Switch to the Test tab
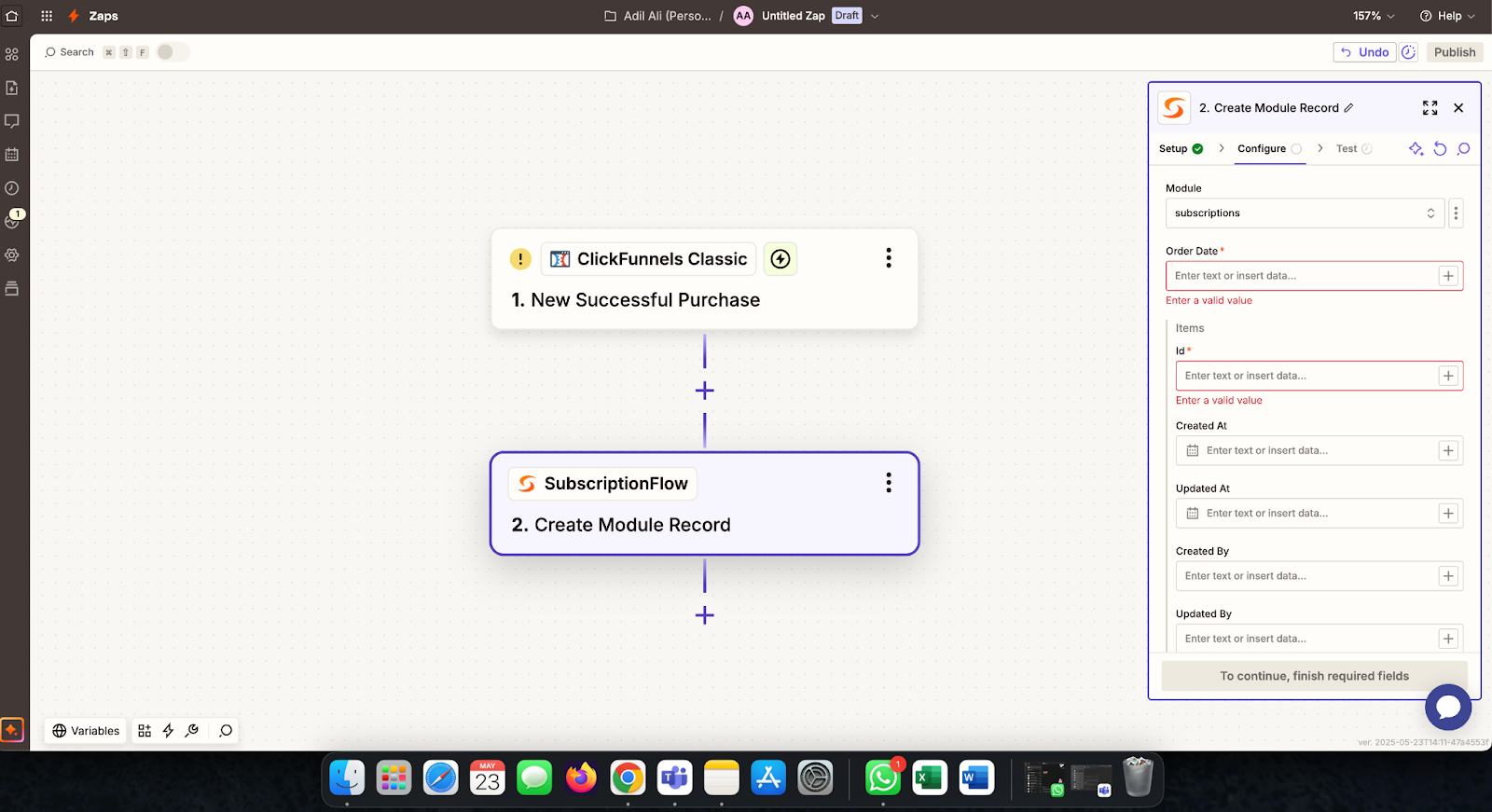Image resolution: width=1492 pixels, height=812 pixels. (x=1353, y=148)
